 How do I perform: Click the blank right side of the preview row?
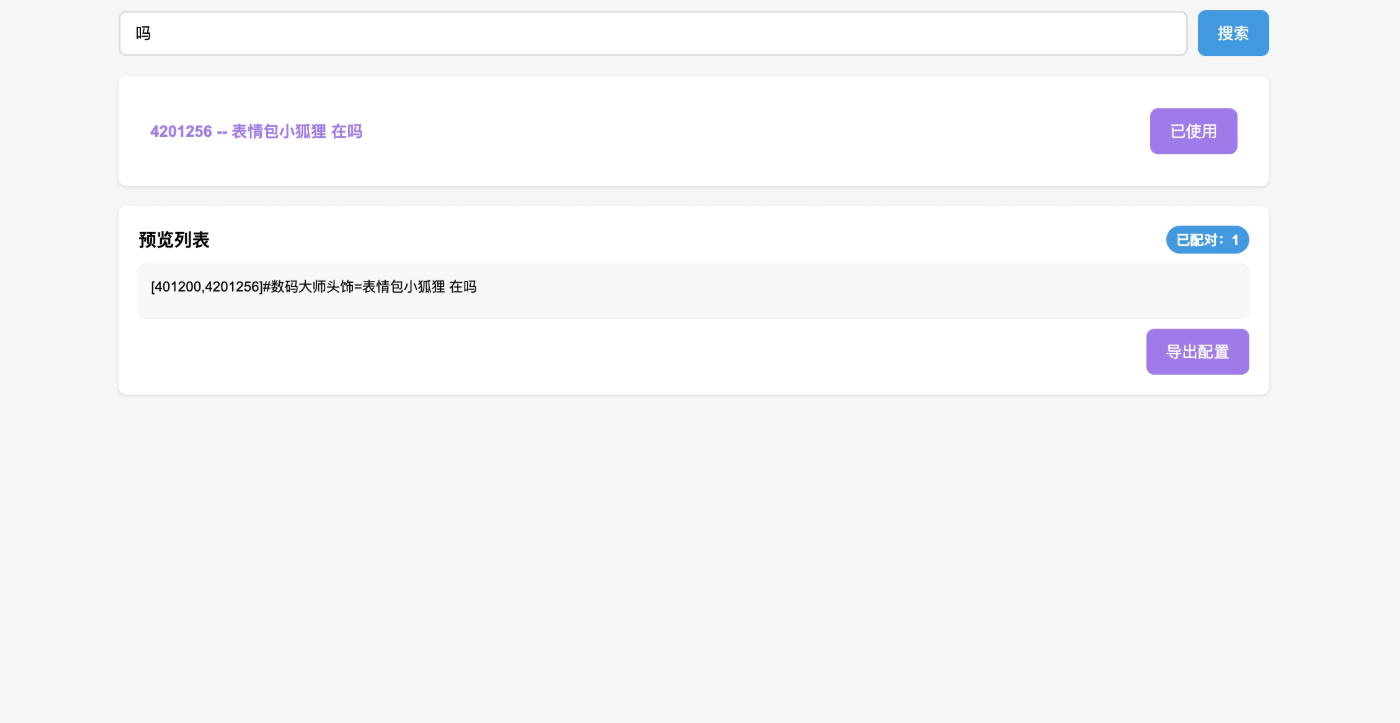point(900,290)
